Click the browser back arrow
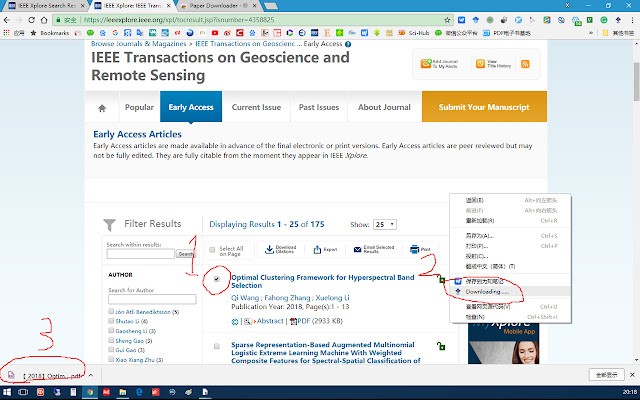 tap(7, 20)
